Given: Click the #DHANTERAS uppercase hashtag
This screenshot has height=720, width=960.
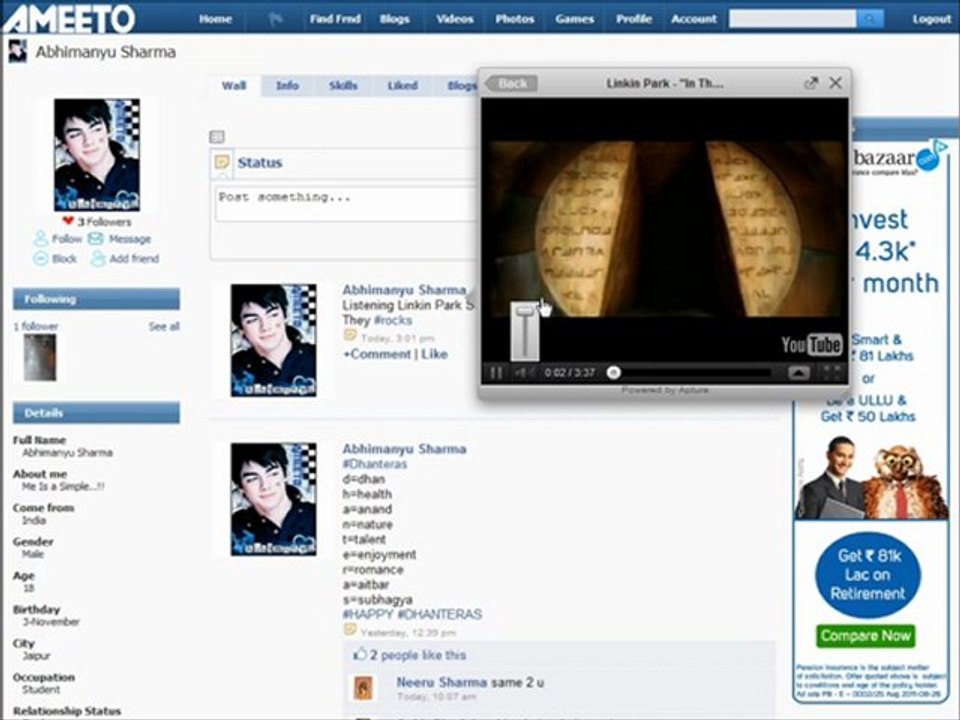Looking at the screenshot, I should point(440,614).
